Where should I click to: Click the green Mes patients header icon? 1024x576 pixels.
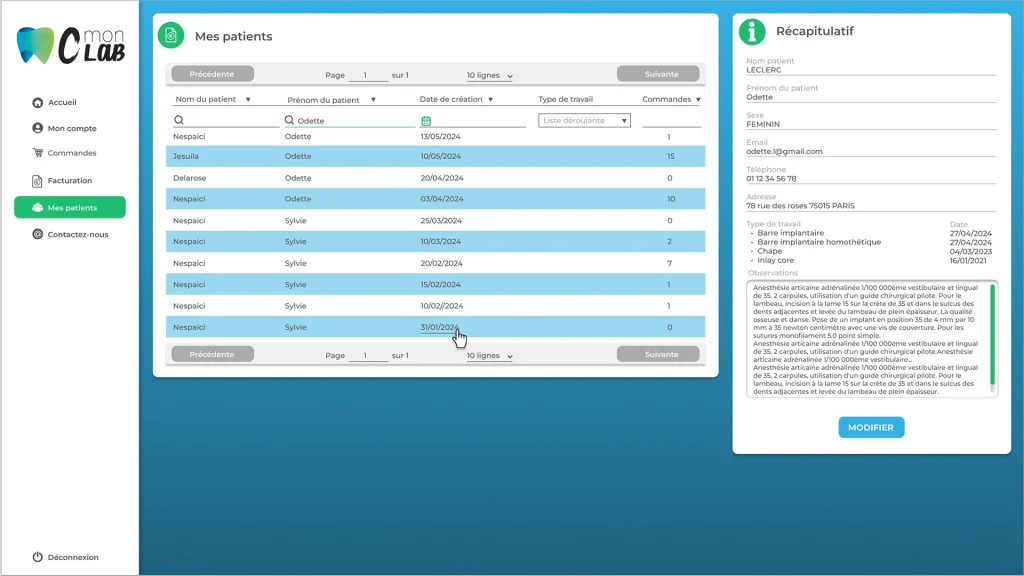171,35
